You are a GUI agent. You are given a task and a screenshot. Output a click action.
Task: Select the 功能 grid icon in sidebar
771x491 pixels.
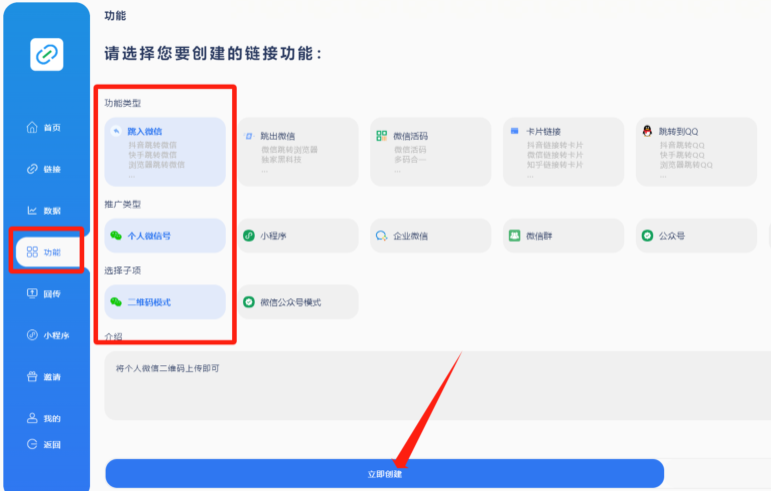tap(32, 252)
